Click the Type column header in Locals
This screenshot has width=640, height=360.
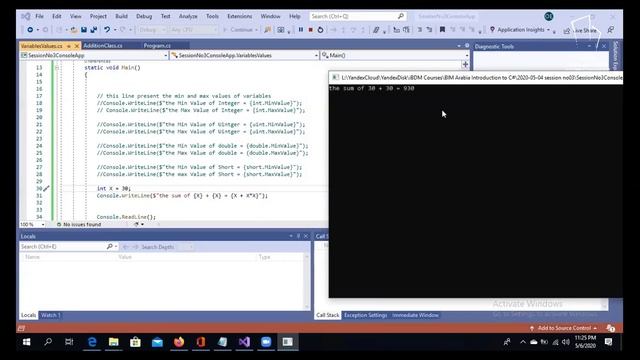(x=264, y=257)
